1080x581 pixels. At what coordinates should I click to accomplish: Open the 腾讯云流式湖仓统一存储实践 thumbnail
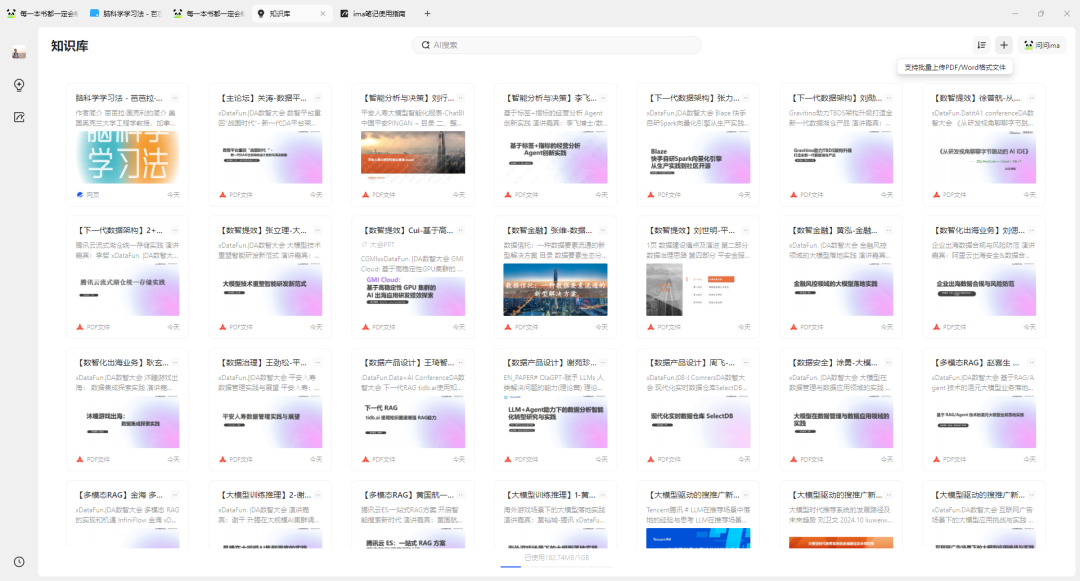click(x=127, y=289)
